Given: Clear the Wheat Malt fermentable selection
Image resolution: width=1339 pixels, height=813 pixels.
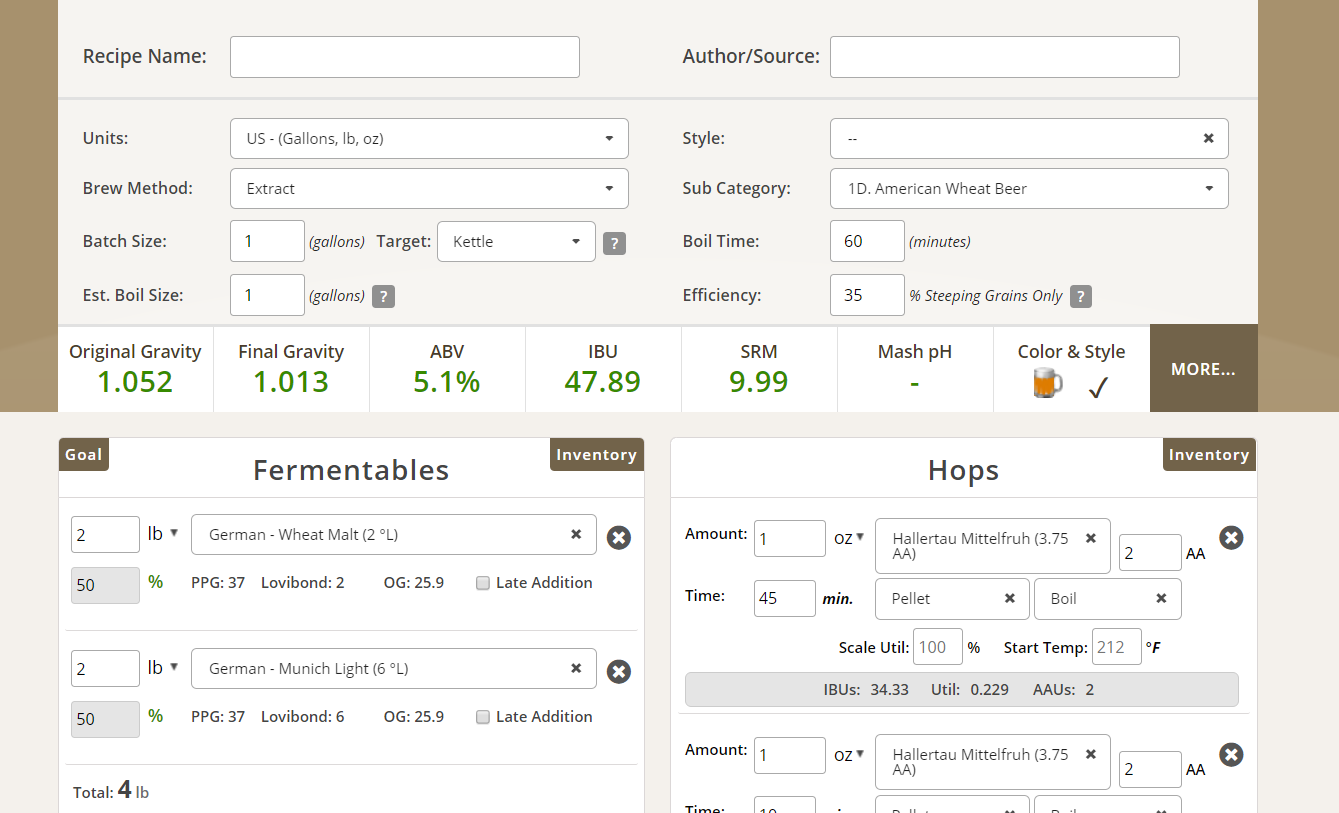Looking at the screenshot, I should click(576, 534).
